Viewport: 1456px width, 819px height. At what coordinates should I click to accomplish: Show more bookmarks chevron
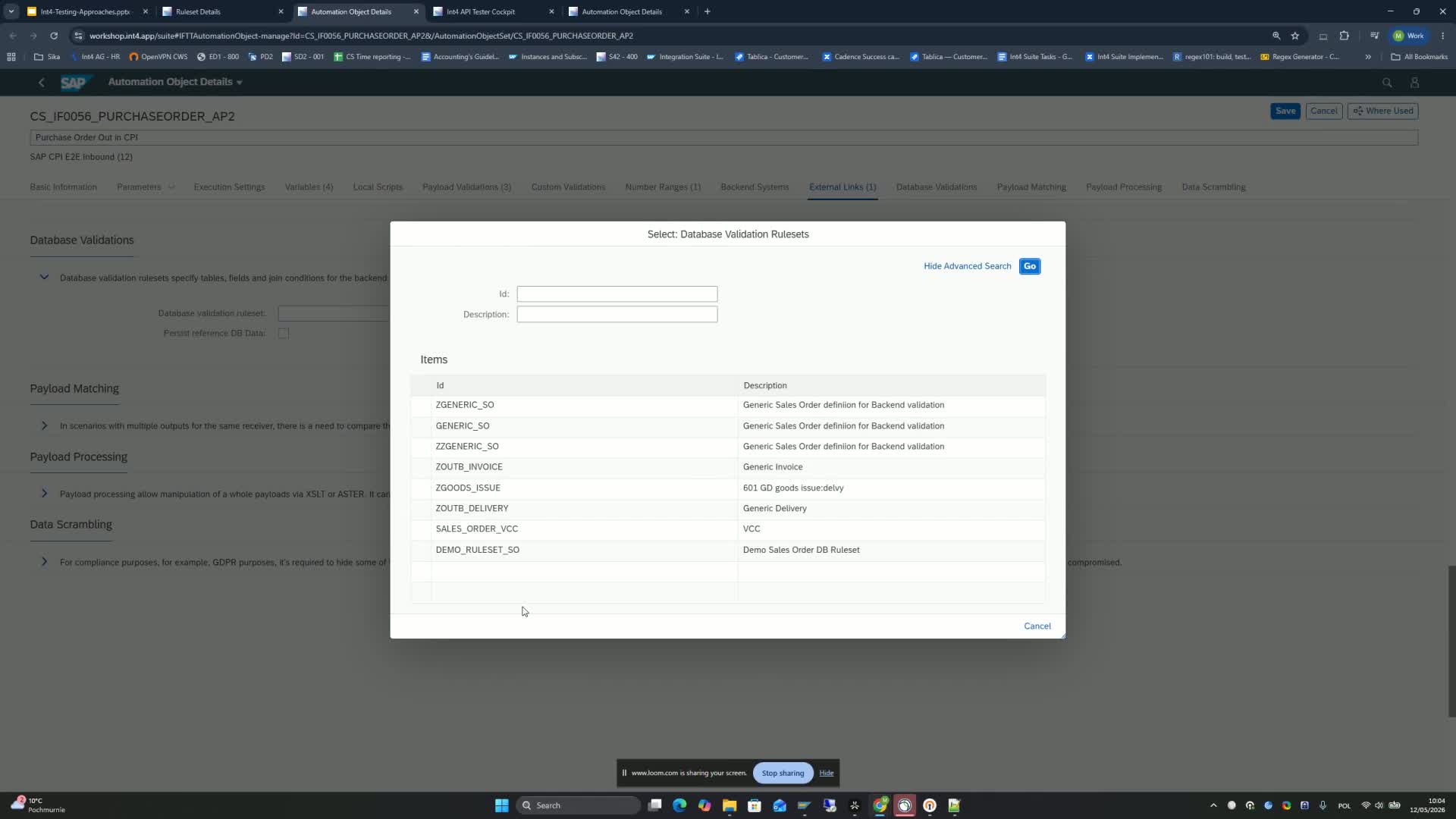1368,57
